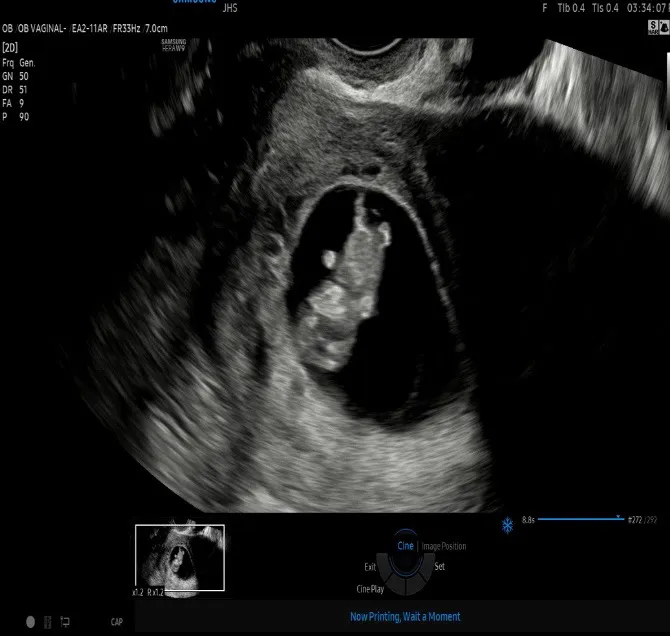Click the zoom navigation thumbnail preview
670x636 pixels.
180,557
